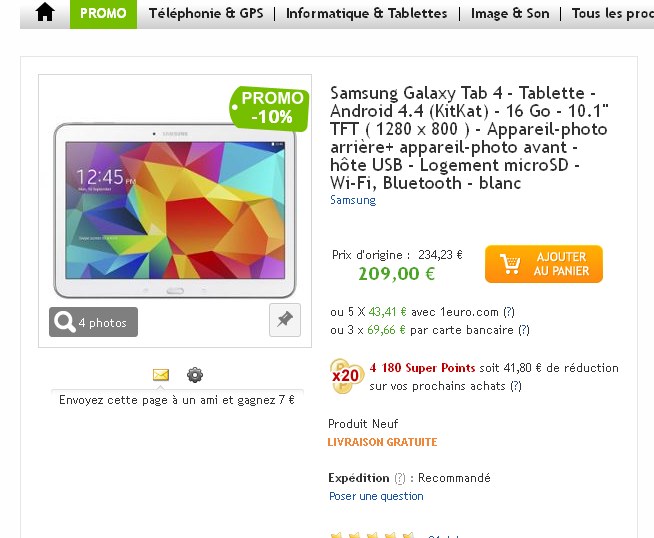Open the PROMO tab
Viewport: 654px width, 538px height.
tap(103, 14)
